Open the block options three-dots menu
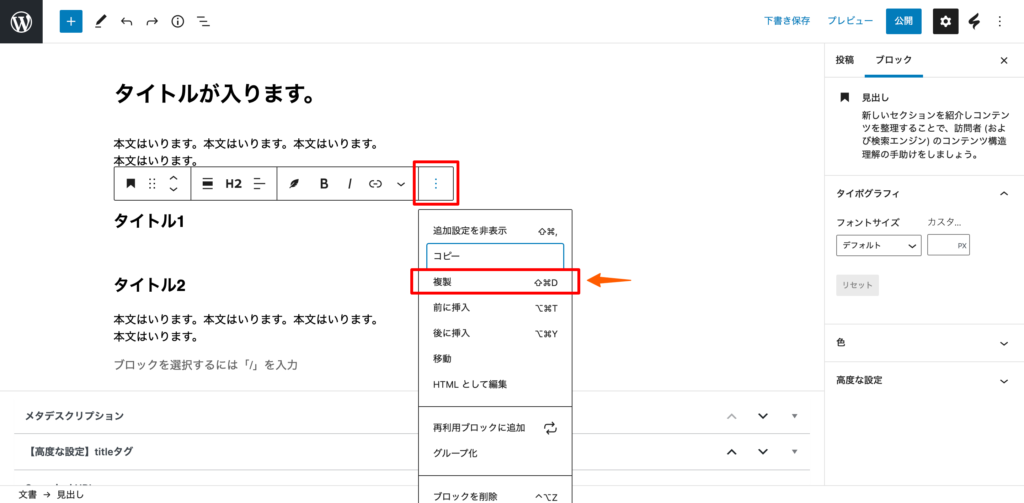Screen dimensions: 1024x503 point(435,184)
